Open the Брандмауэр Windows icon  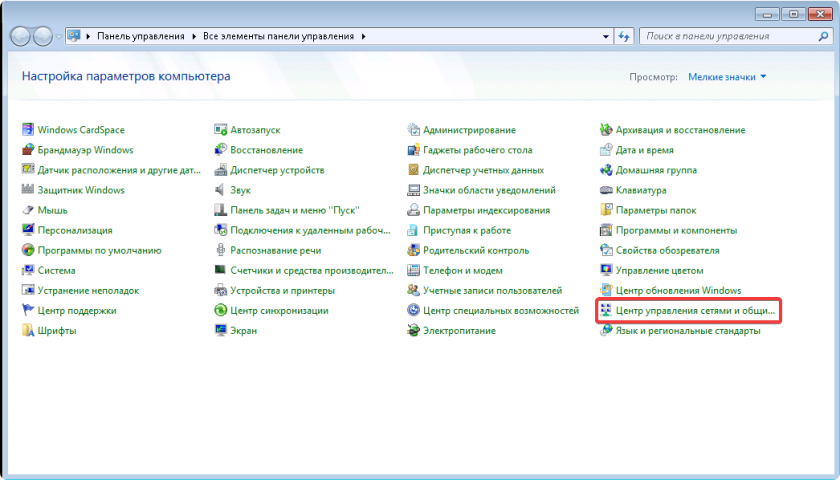click(28, 150)
